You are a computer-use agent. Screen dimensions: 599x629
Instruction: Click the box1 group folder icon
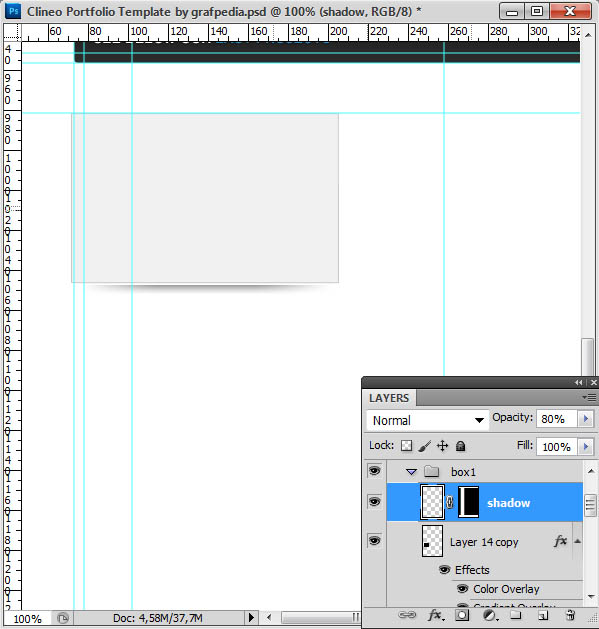[432, 471]
